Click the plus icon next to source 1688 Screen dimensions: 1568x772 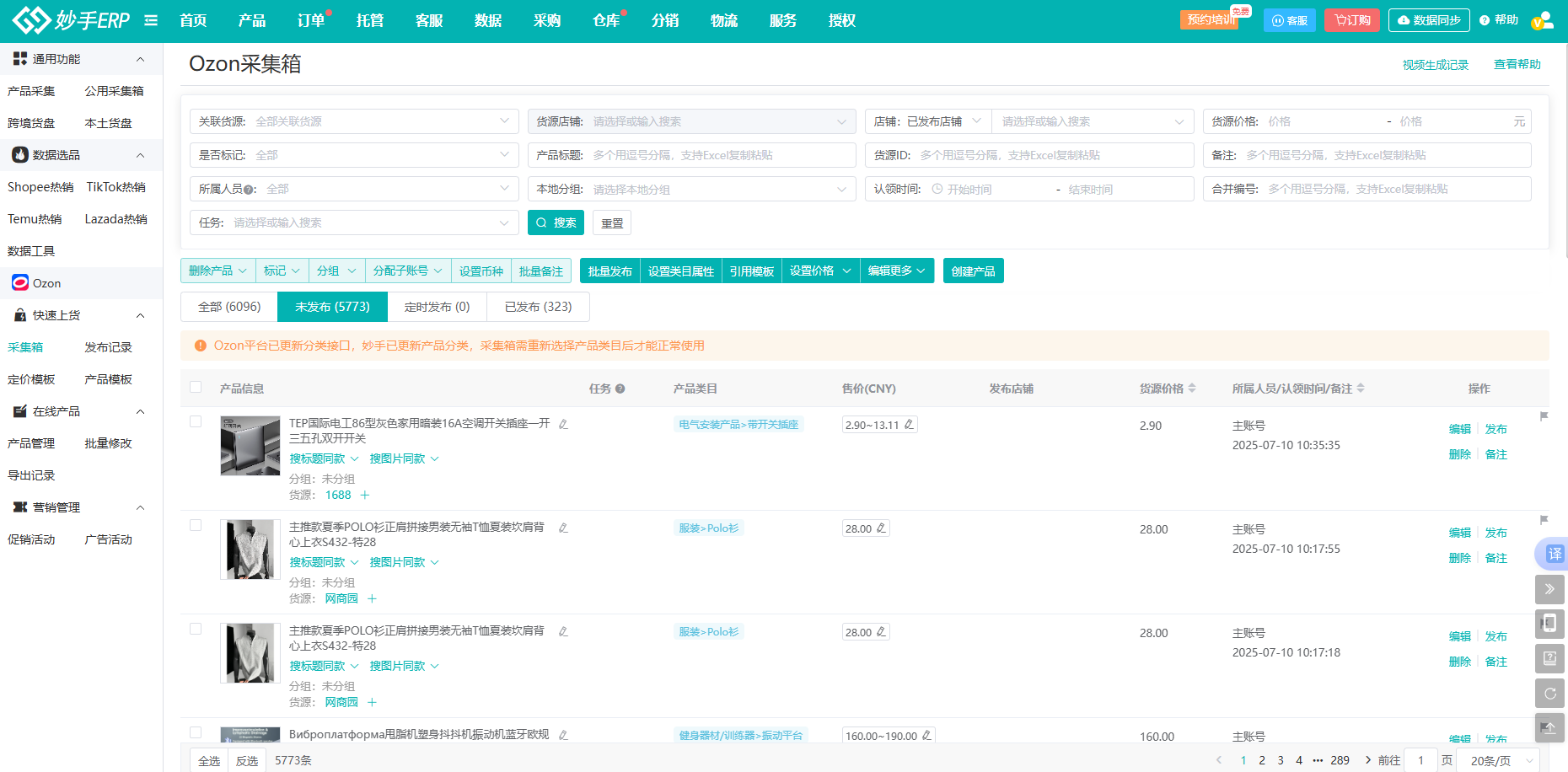[x=365, y=495]
